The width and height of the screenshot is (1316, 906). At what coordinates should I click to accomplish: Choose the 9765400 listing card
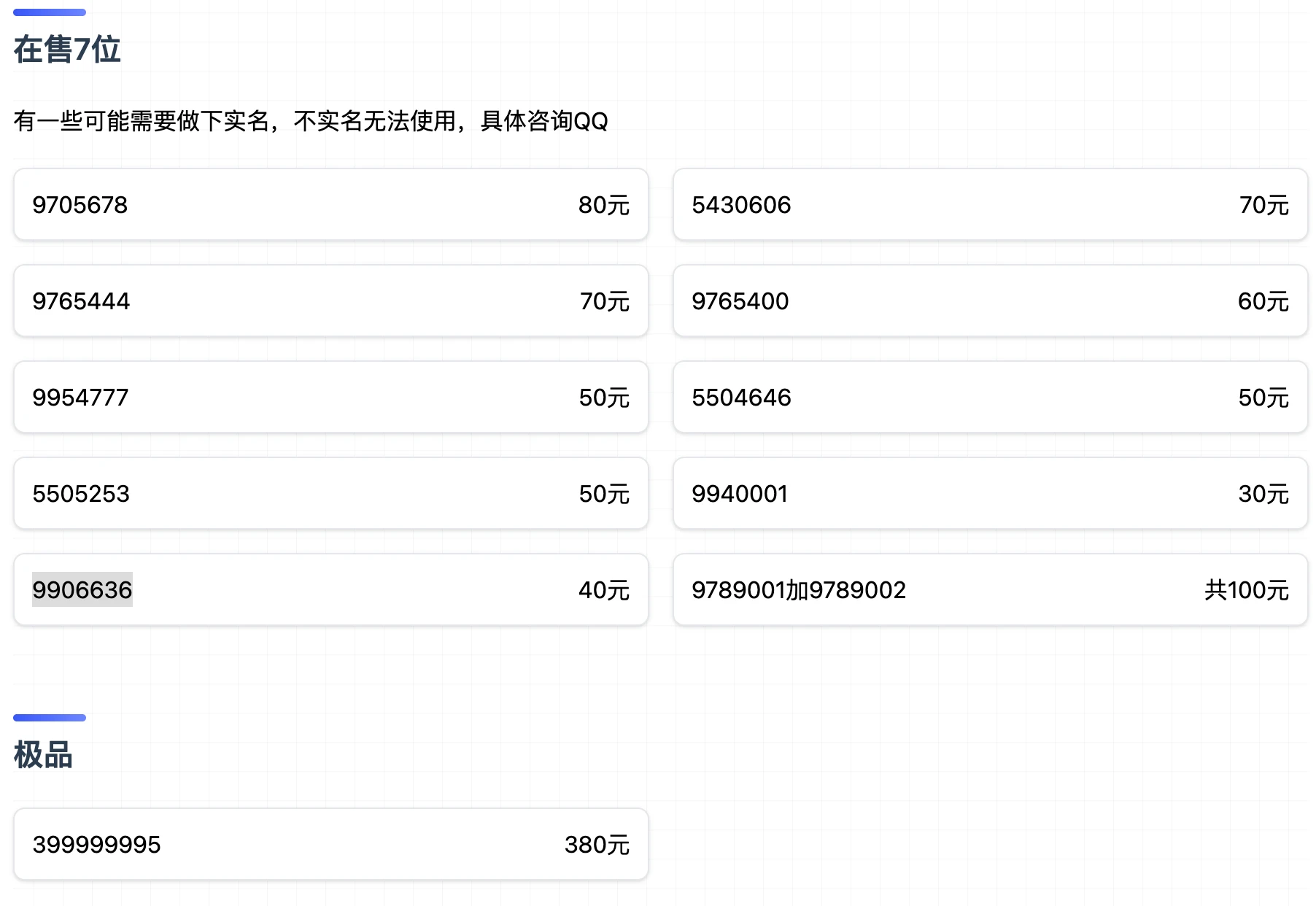pos(990,301)
